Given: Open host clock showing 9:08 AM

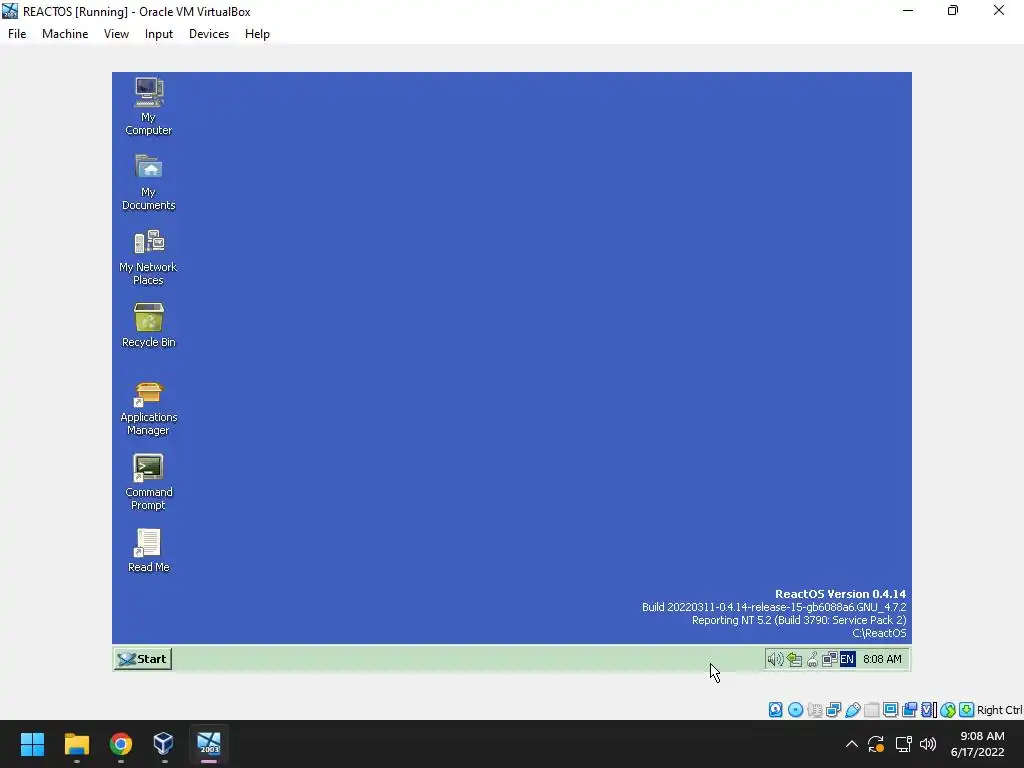Looking at the screenshot, I should (978, 744).
